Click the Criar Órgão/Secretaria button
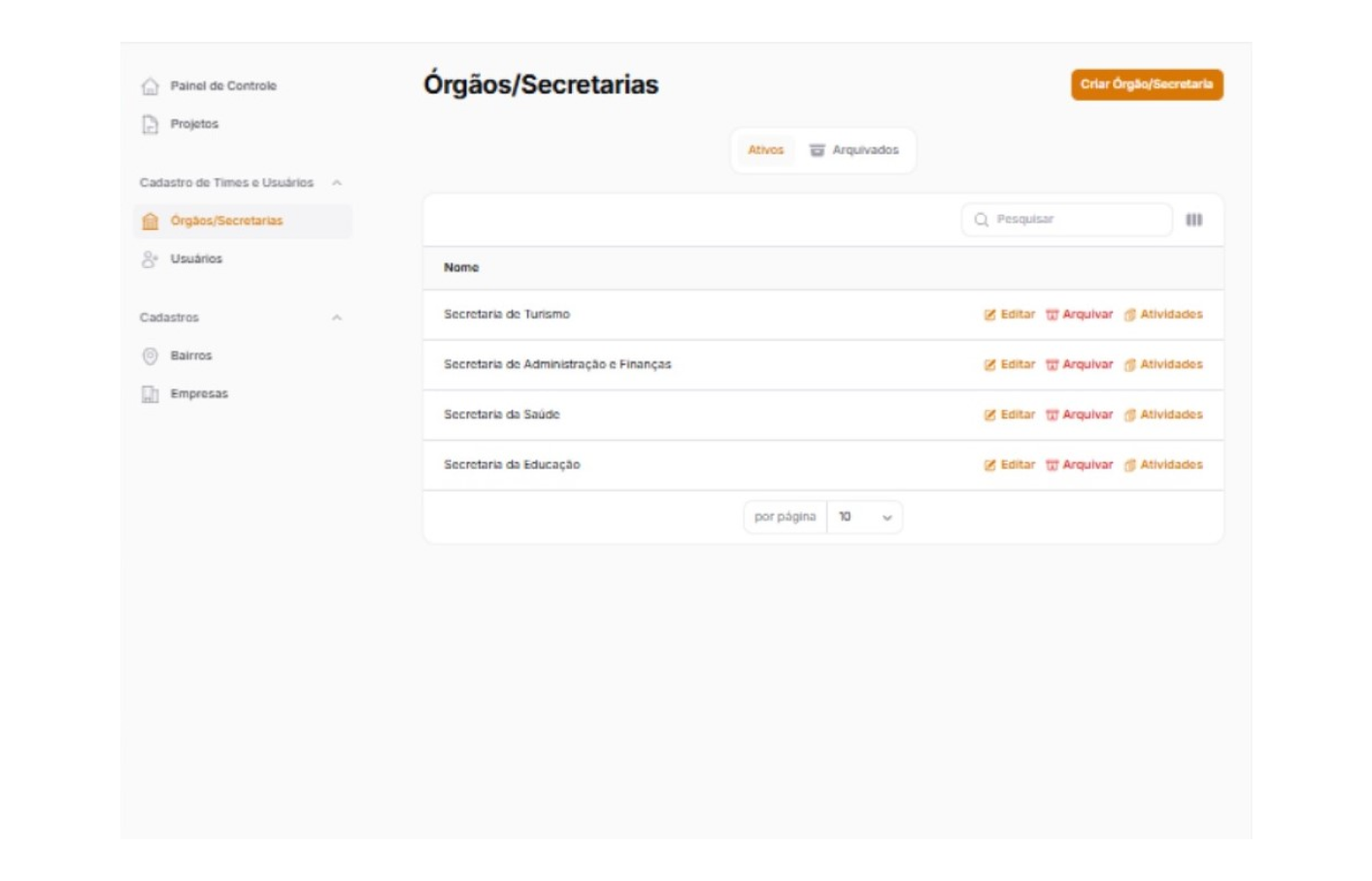The width and height of the screenshot is (1372, 881). tap(1147, 85)
